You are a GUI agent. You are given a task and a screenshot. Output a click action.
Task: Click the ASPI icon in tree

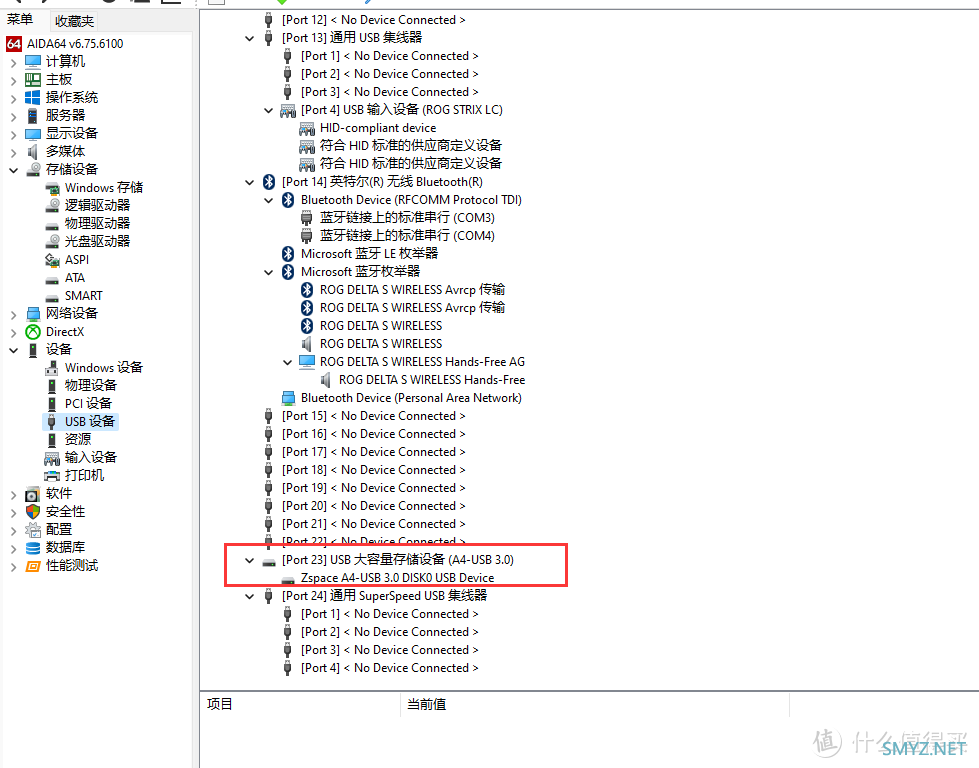tap(52, 260)
